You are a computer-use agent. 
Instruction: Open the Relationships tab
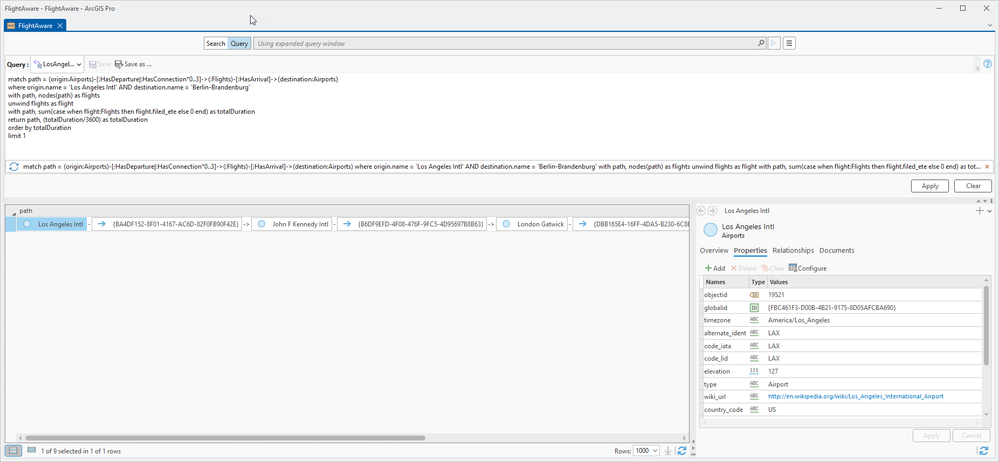793,250
